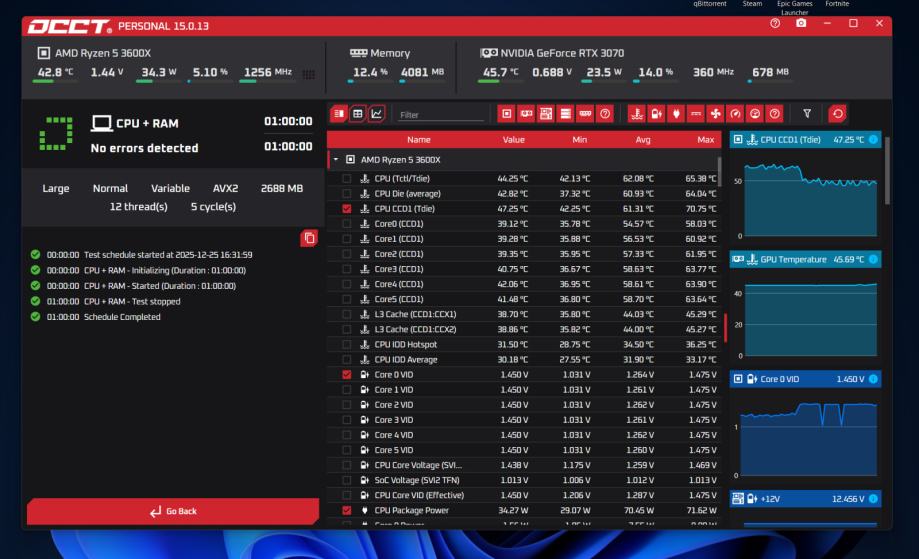Image resolution: width=919 pixels, height=559 pixels.
Task: Switch to graph-only monitoring view
Action: coord(376,114)
